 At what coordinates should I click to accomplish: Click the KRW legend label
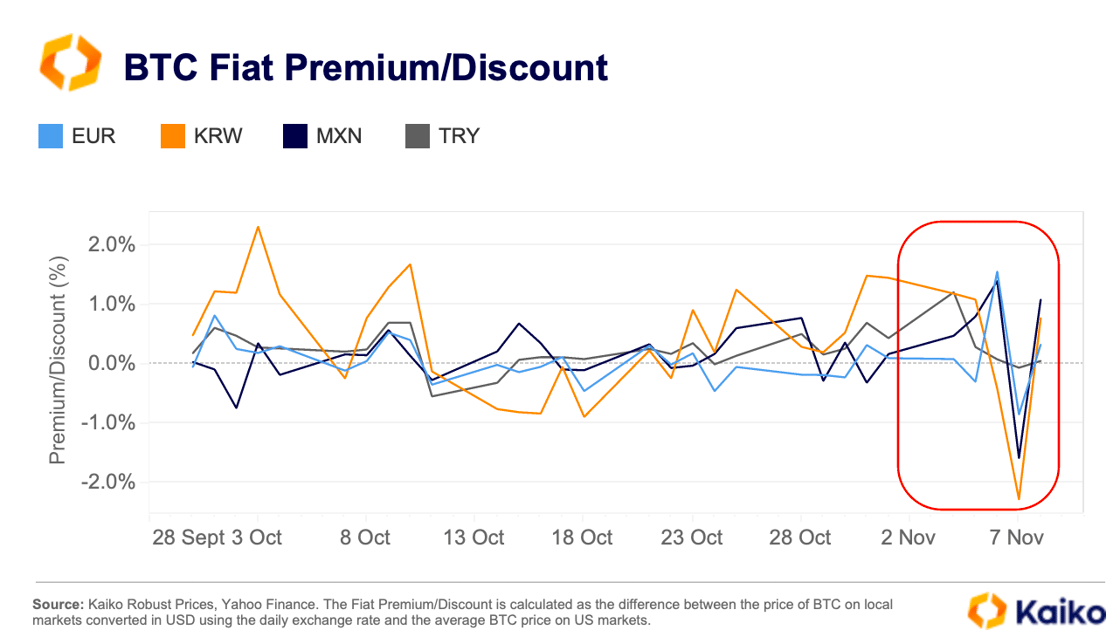217,136
